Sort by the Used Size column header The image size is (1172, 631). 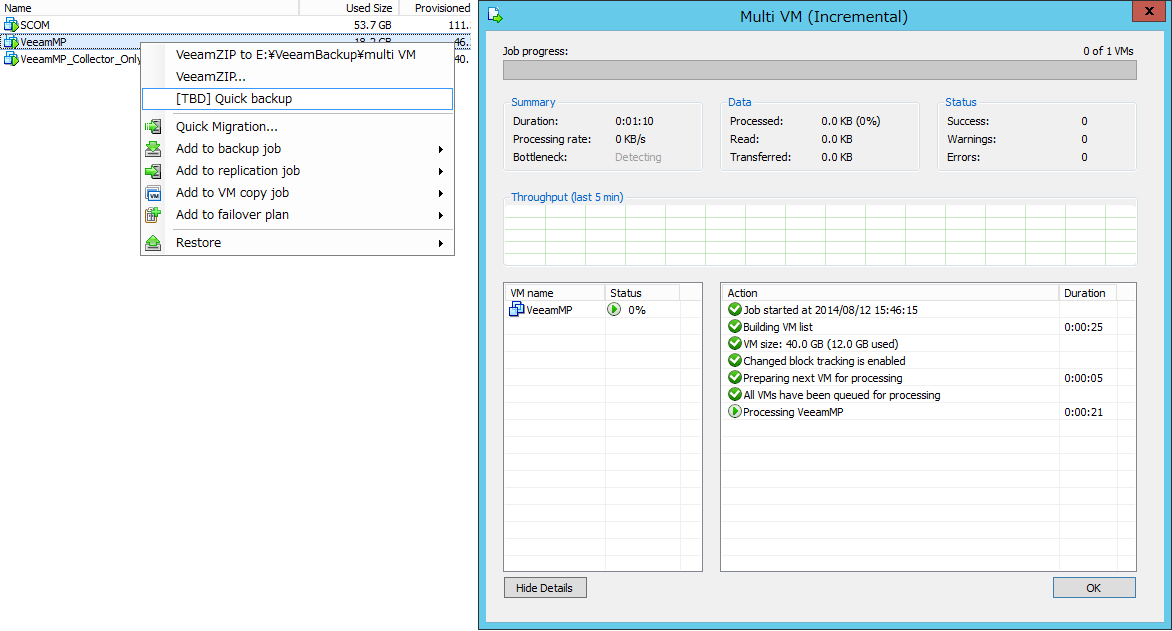(349, 8)
